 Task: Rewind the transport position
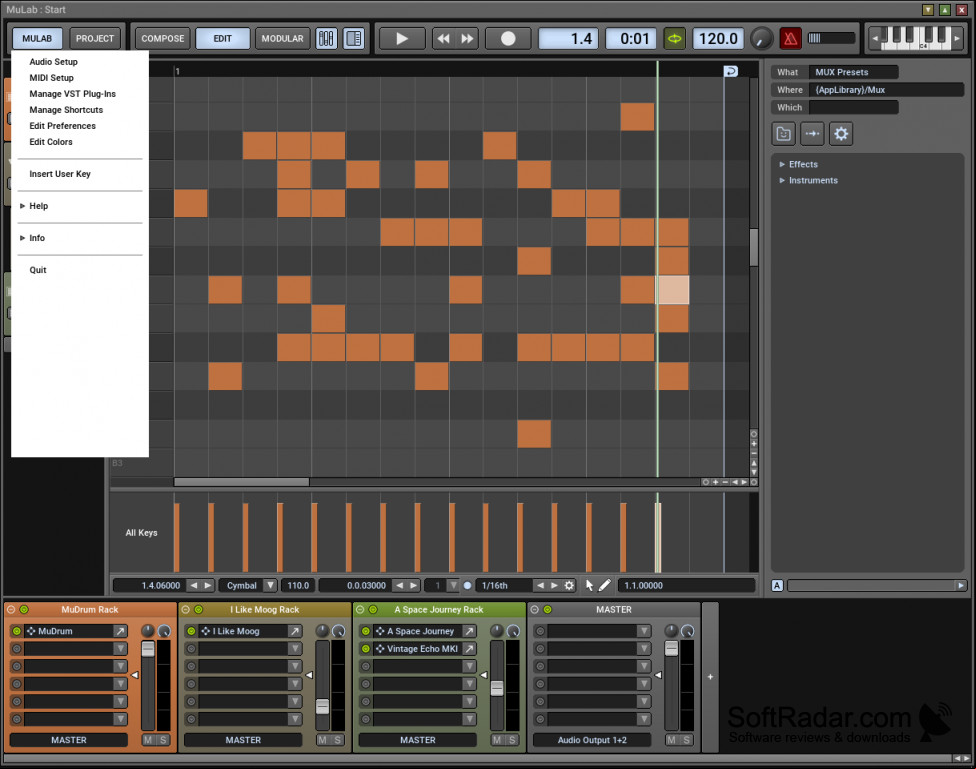click(443, 39)
